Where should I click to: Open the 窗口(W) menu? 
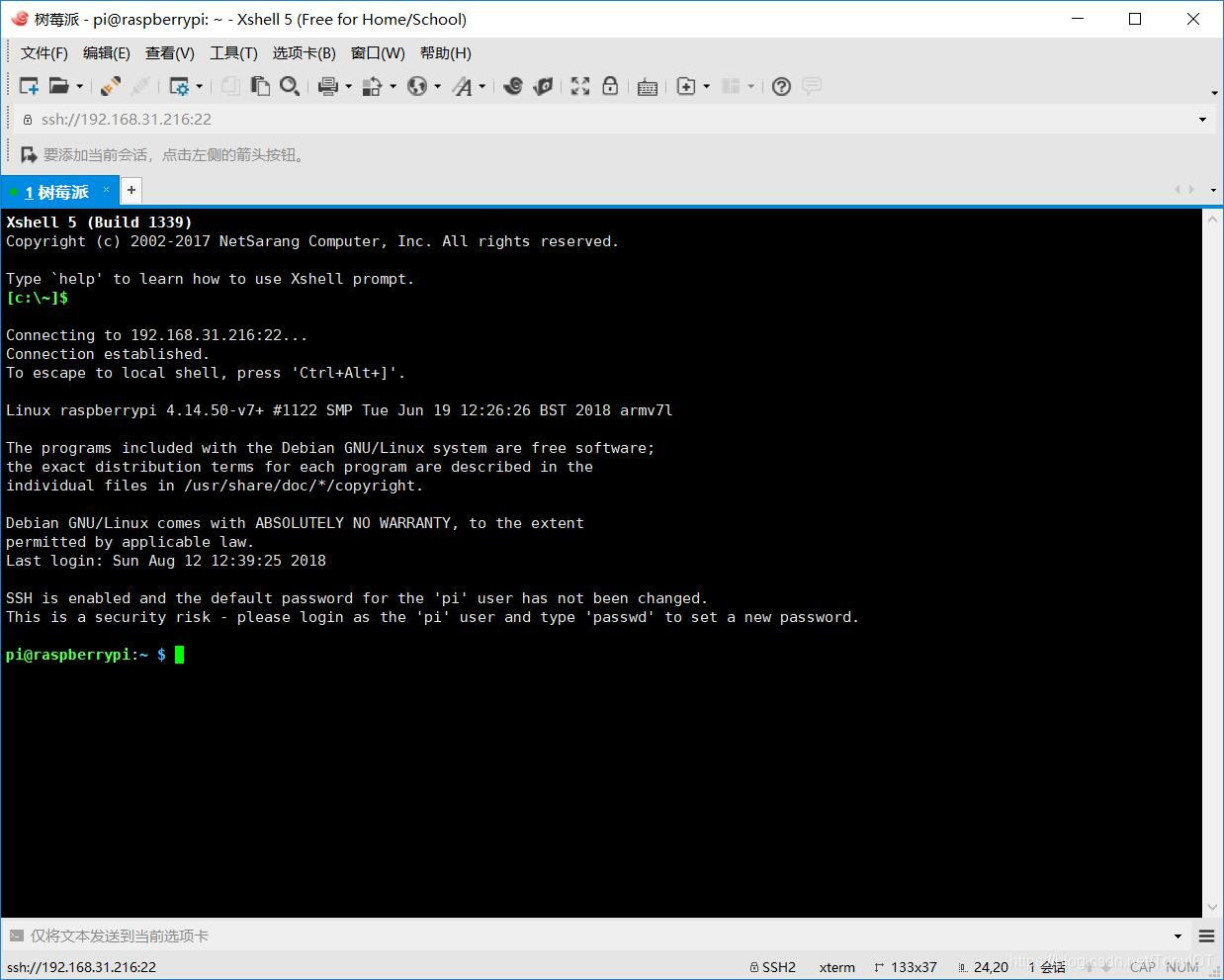click(x=378, y=53)
